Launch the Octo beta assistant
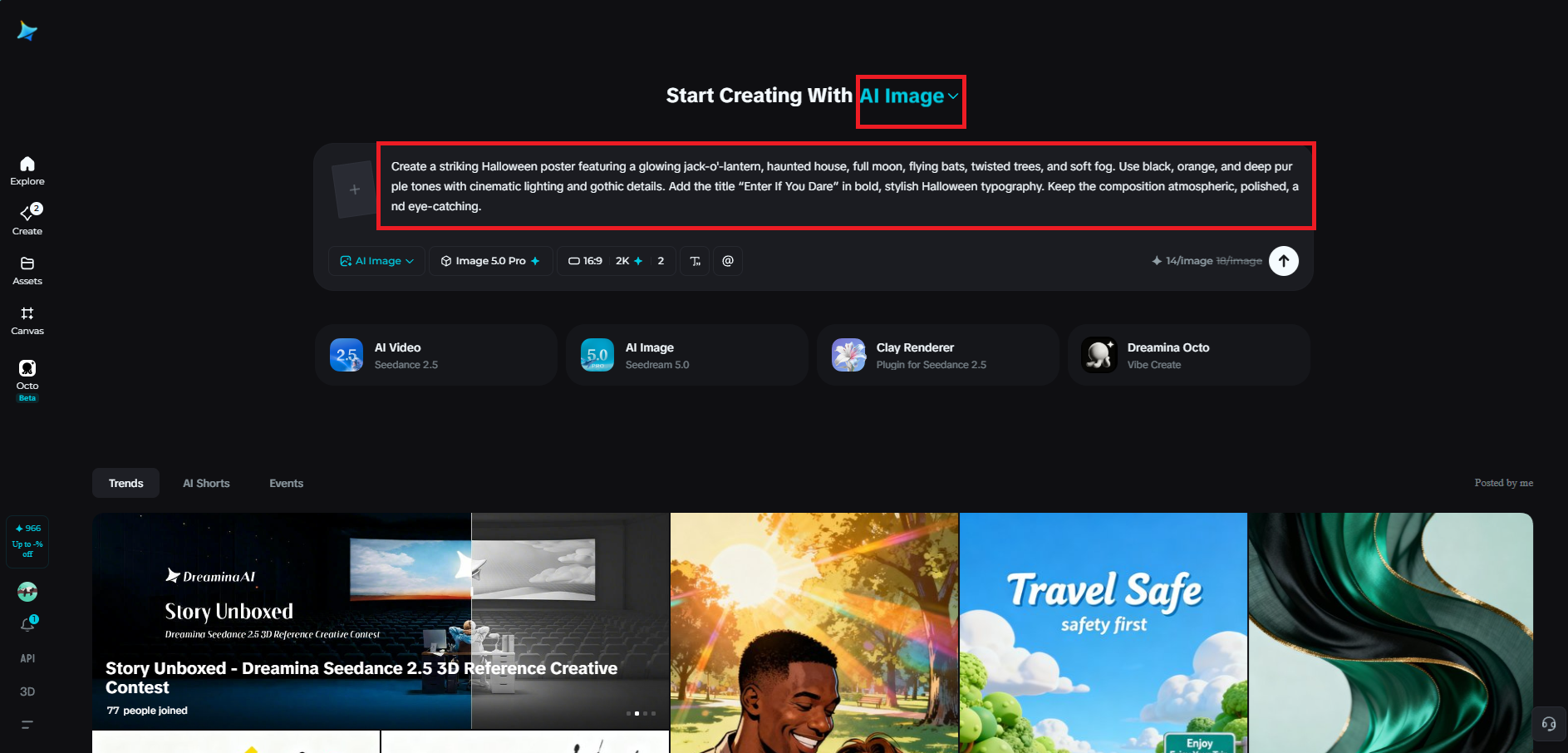 click(x=27, y=380)
